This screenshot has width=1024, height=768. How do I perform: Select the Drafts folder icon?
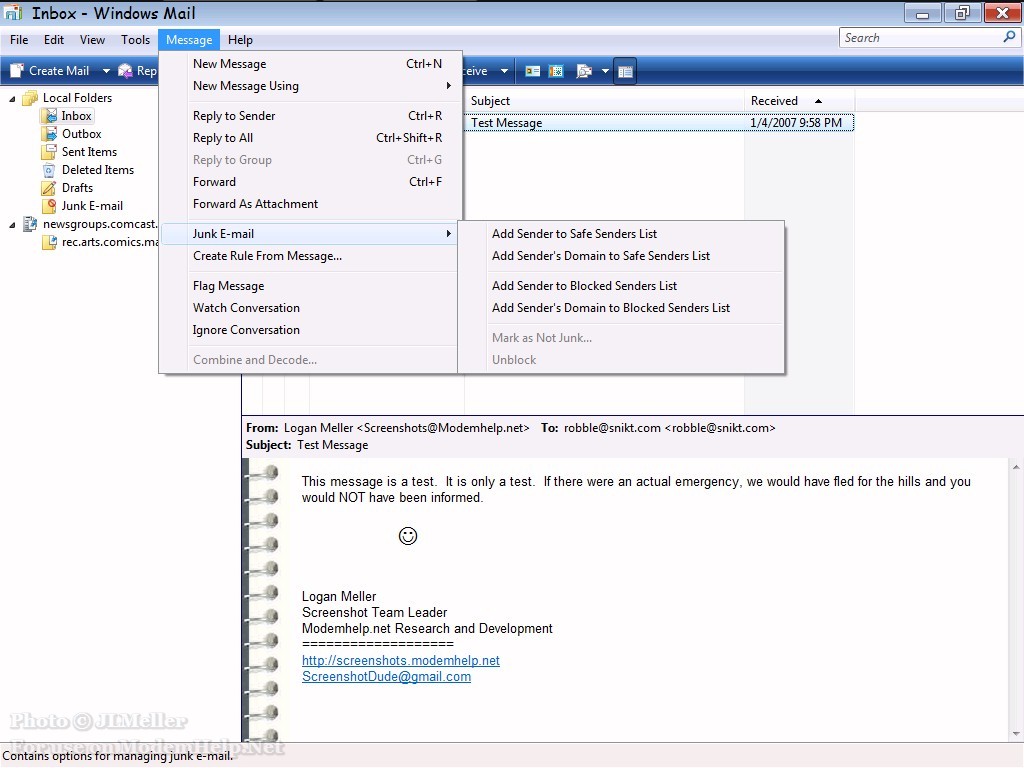click(50, 188)
